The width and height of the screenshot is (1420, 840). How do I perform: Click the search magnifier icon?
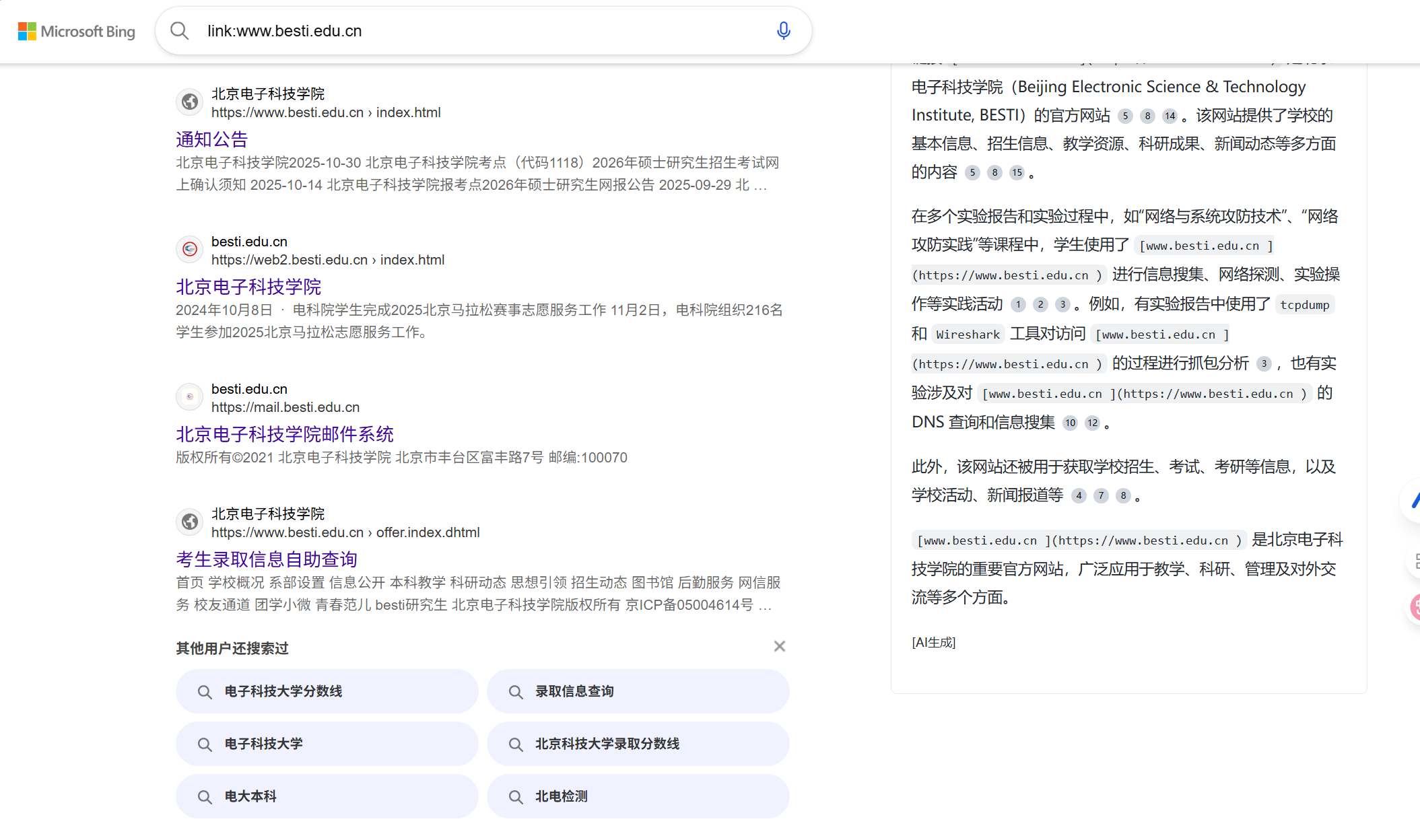(x=179, y=31)
